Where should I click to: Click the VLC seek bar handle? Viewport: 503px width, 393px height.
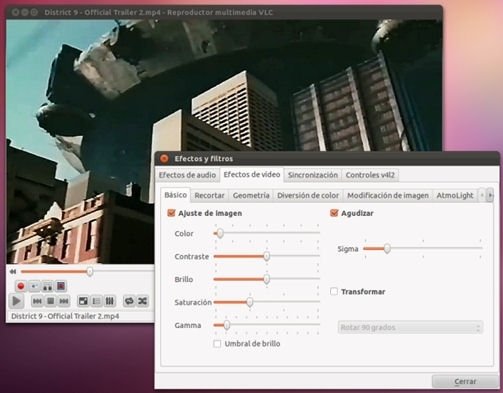pos(90,272)
